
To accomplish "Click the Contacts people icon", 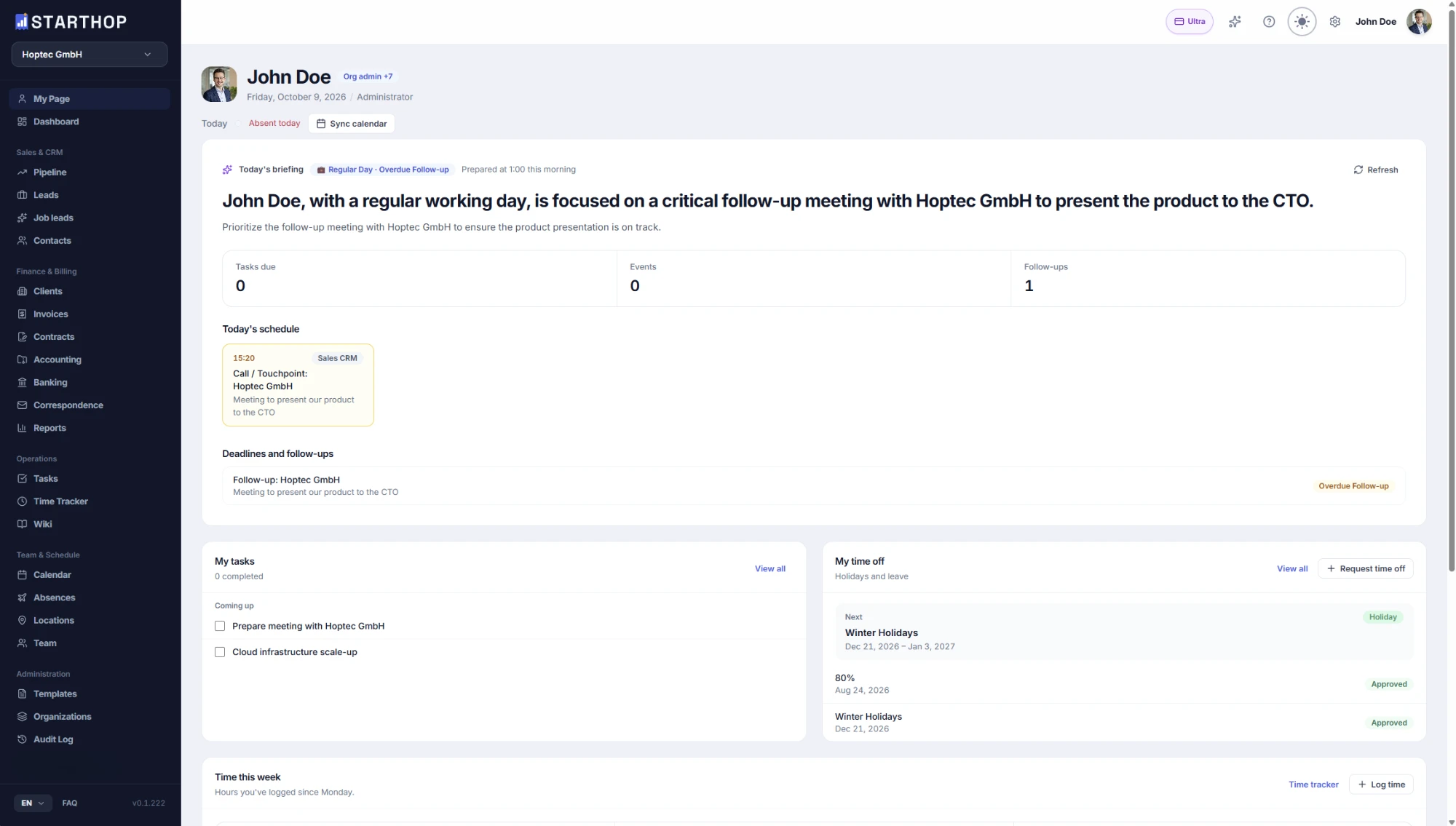I will 22,241.
